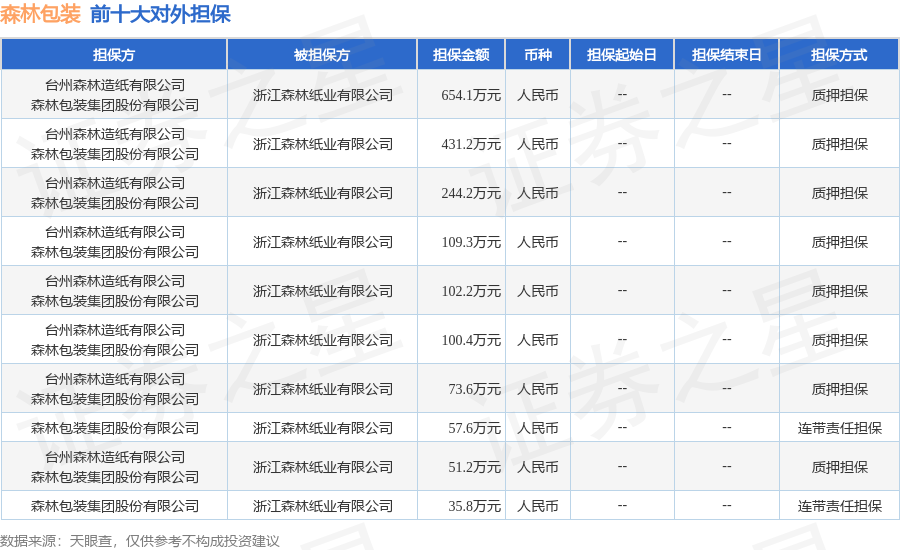Click 浙江森林纸业有限公司 in the 35.8万元 row
900x550 pixels.
323,506
